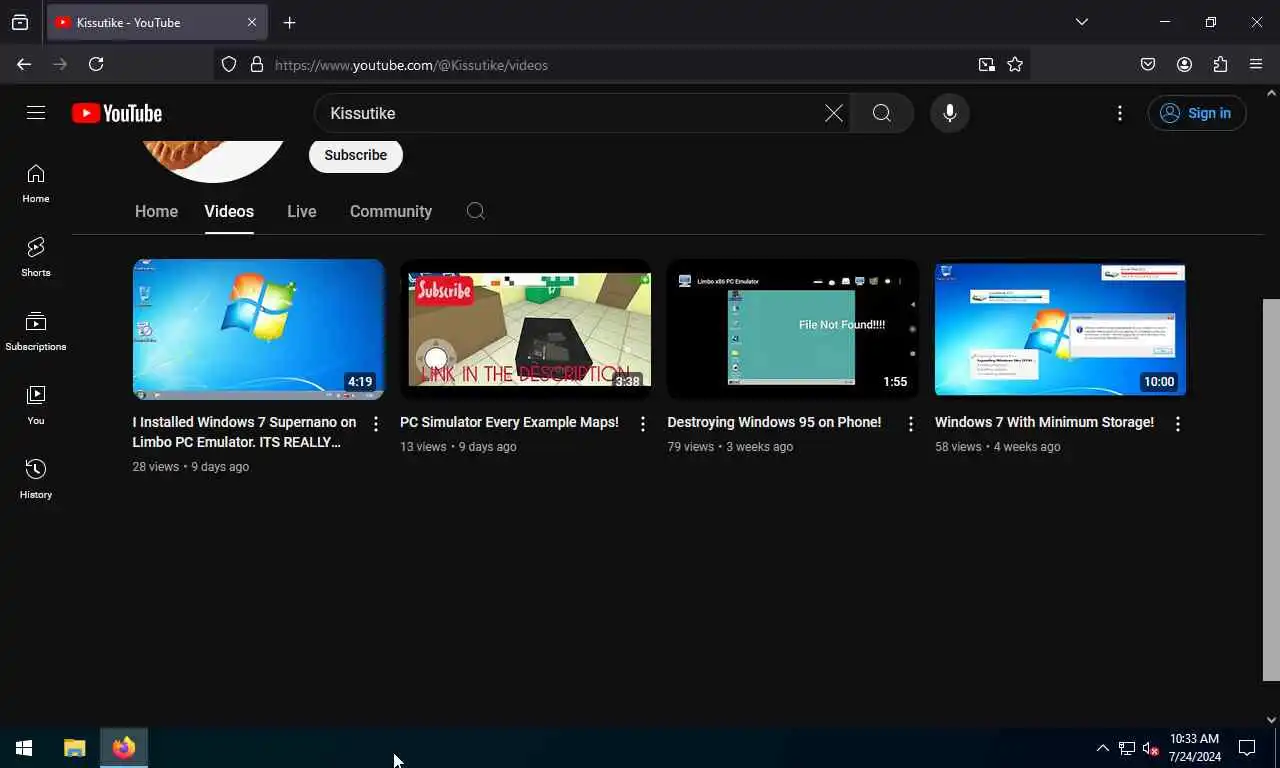This screenshot has height=768, width=1280.
Task: Open the network tray icon
Action: [x=1127, y=748]
